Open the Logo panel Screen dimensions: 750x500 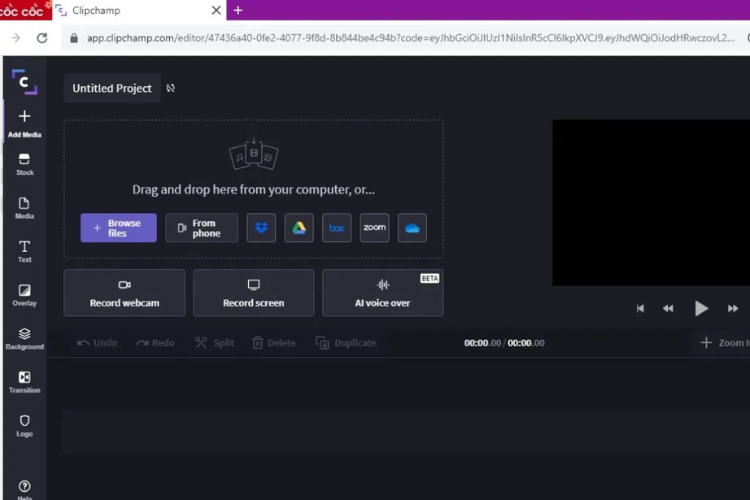24,426
